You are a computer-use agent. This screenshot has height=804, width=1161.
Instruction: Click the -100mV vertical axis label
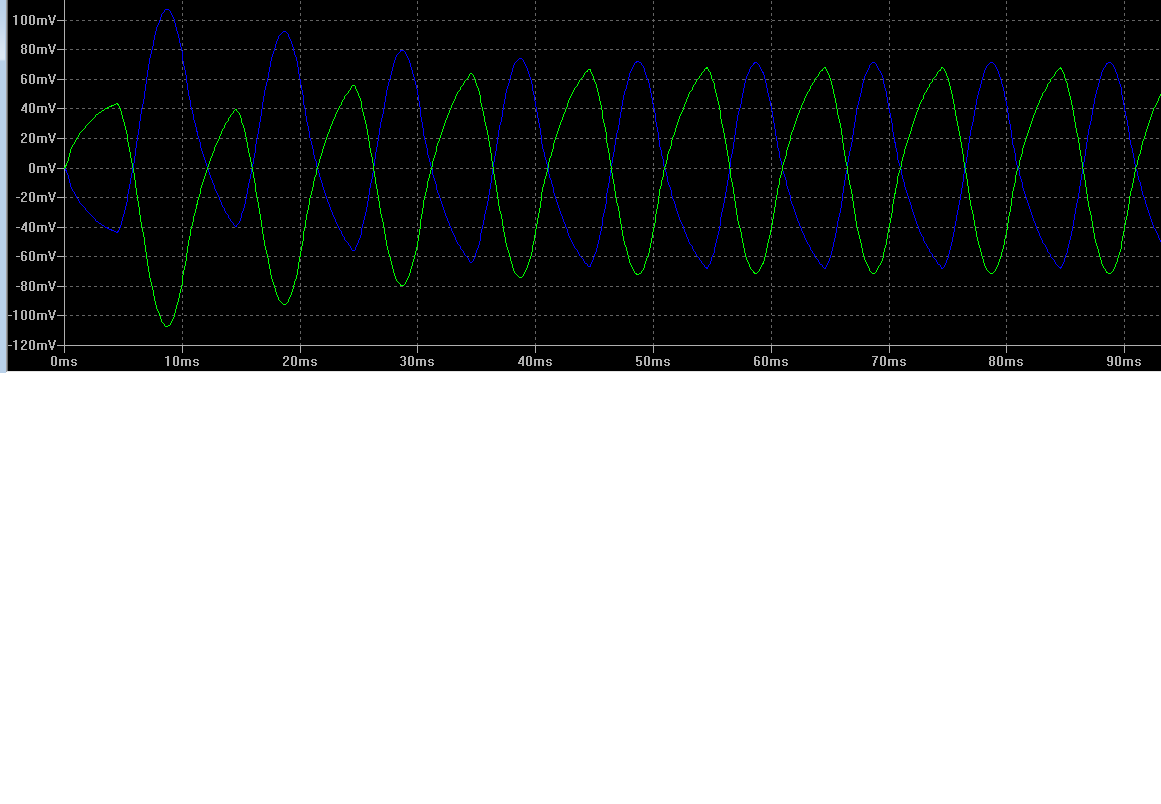32,315
